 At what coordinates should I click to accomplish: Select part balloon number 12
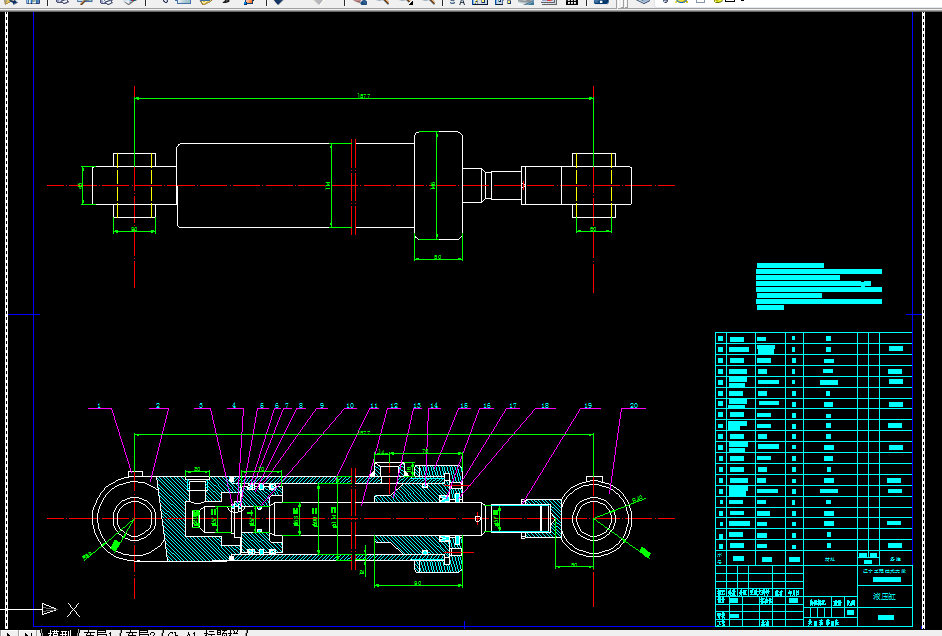pyautogui.click(x=394, y=406)
